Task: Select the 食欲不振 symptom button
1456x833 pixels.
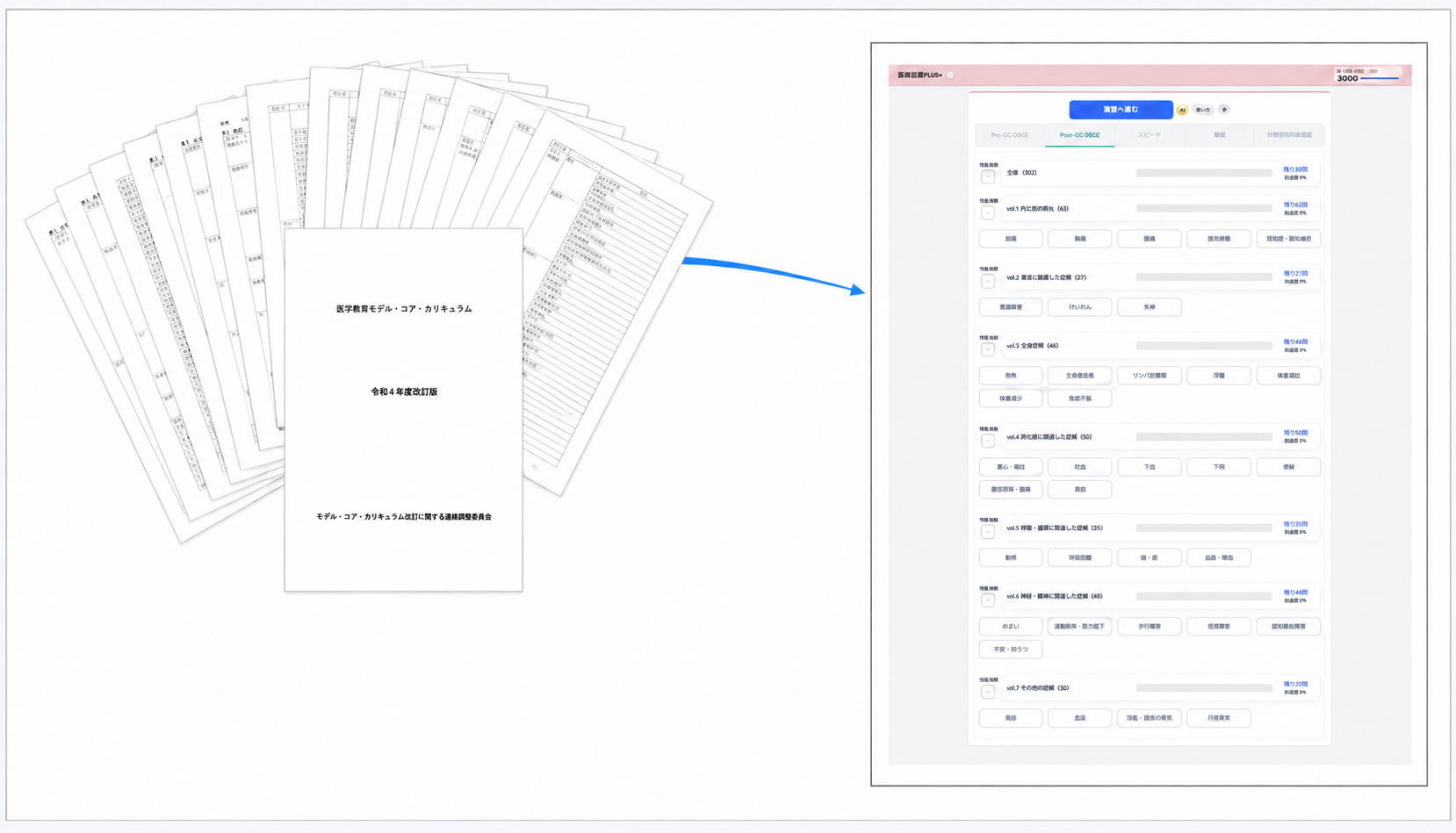Action: point(1080,399)
